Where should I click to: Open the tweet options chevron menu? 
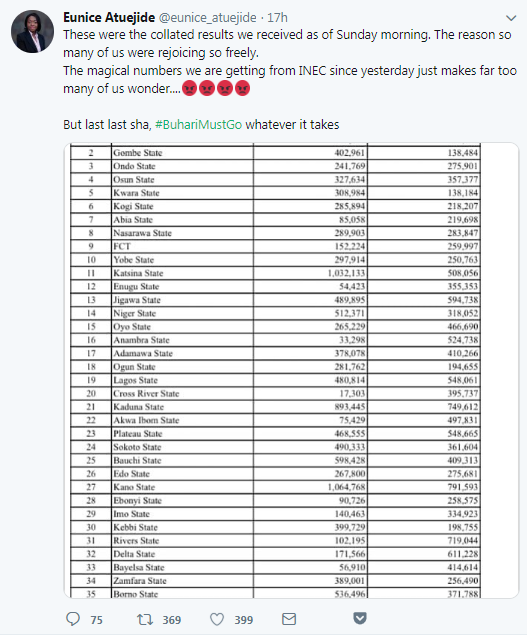click(x=511, y=18)
